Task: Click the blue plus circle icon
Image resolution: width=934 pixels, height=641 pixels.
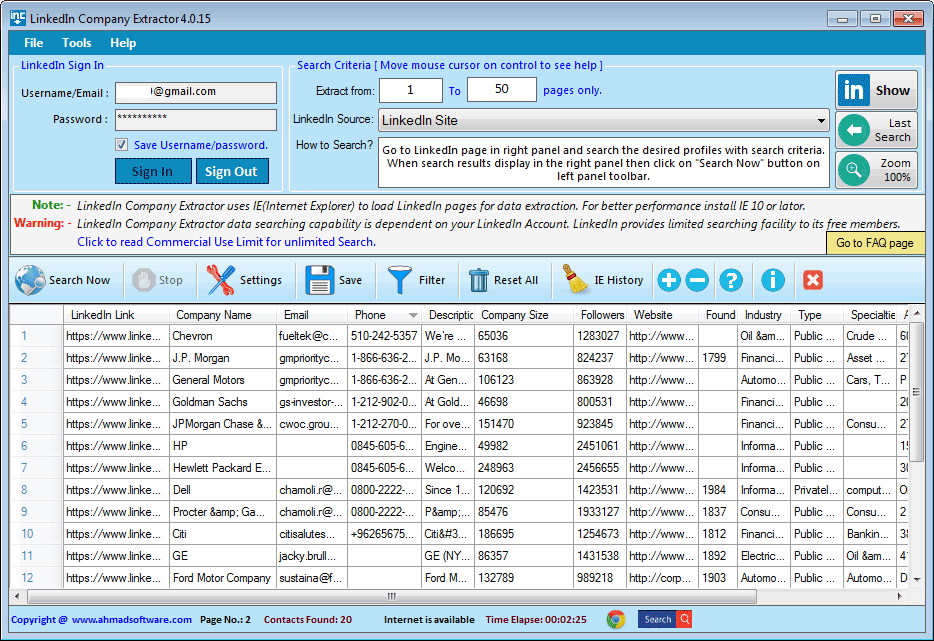Action: (x=668, y=281)
